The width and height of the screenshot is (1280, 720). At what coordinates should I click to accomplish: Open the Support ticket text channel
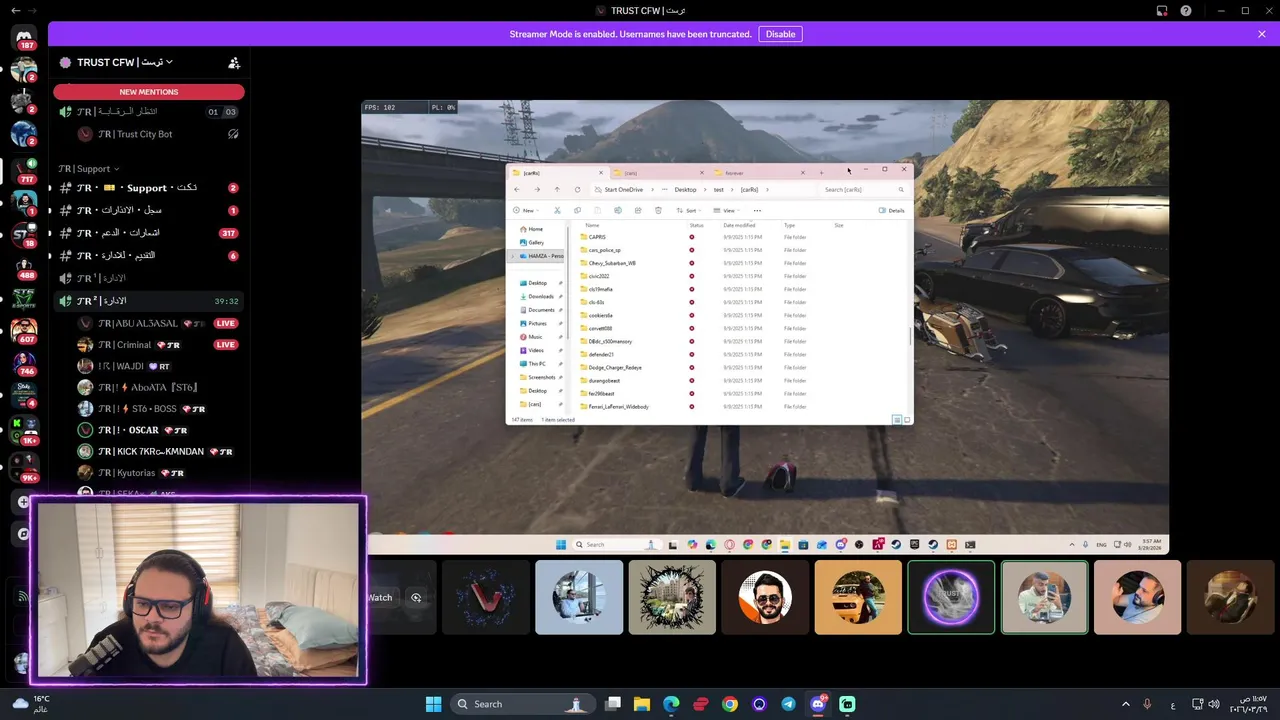(150, 188)
